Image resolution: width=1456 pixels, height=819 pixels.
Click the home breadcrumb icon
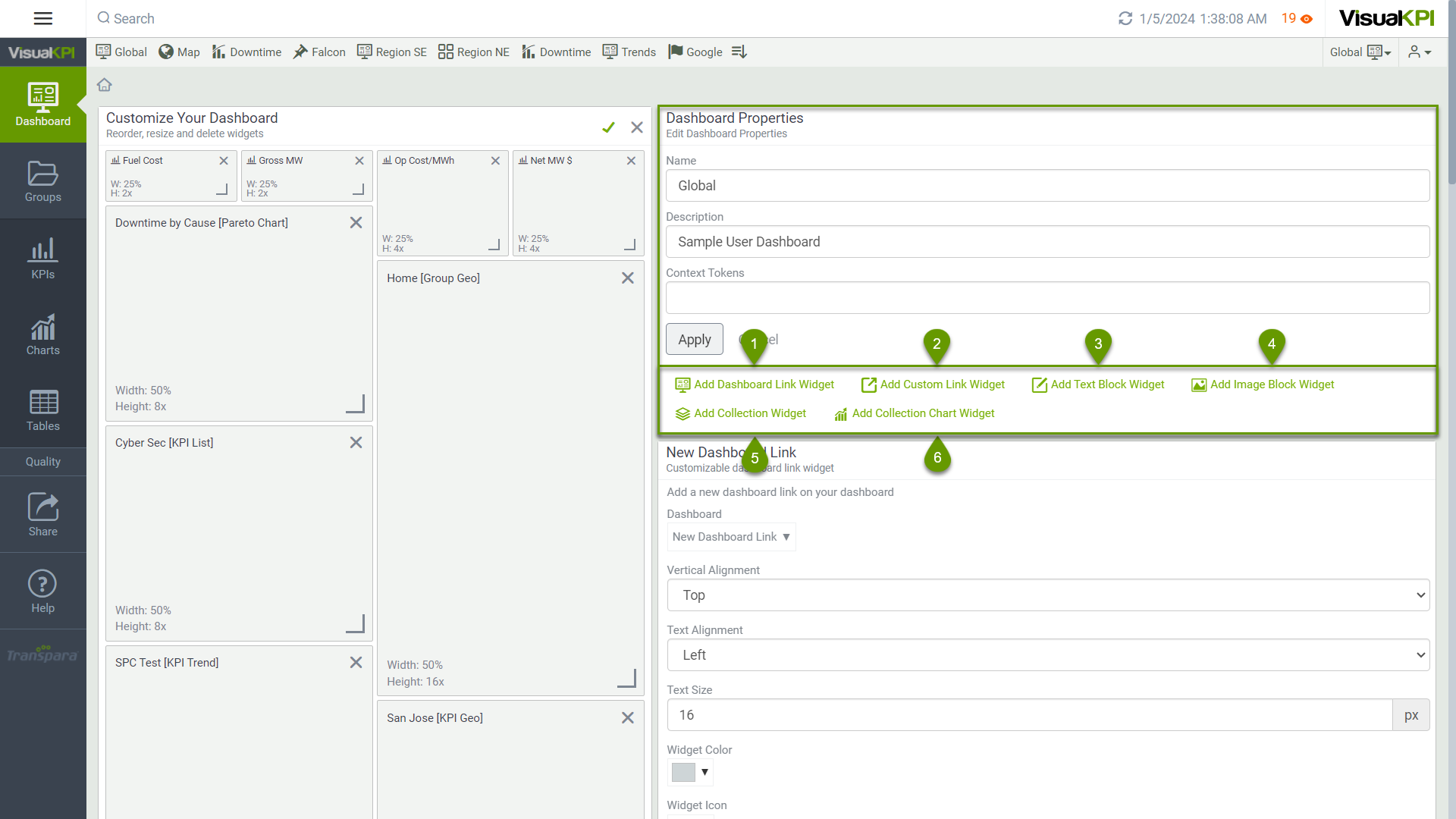[105, 85]
